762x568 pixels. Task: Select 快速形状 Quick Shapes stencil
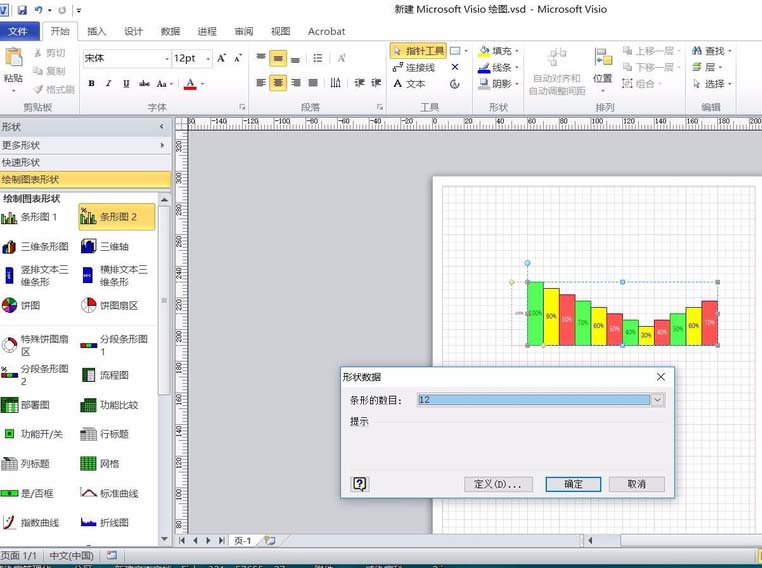click(x=85, y=162)
